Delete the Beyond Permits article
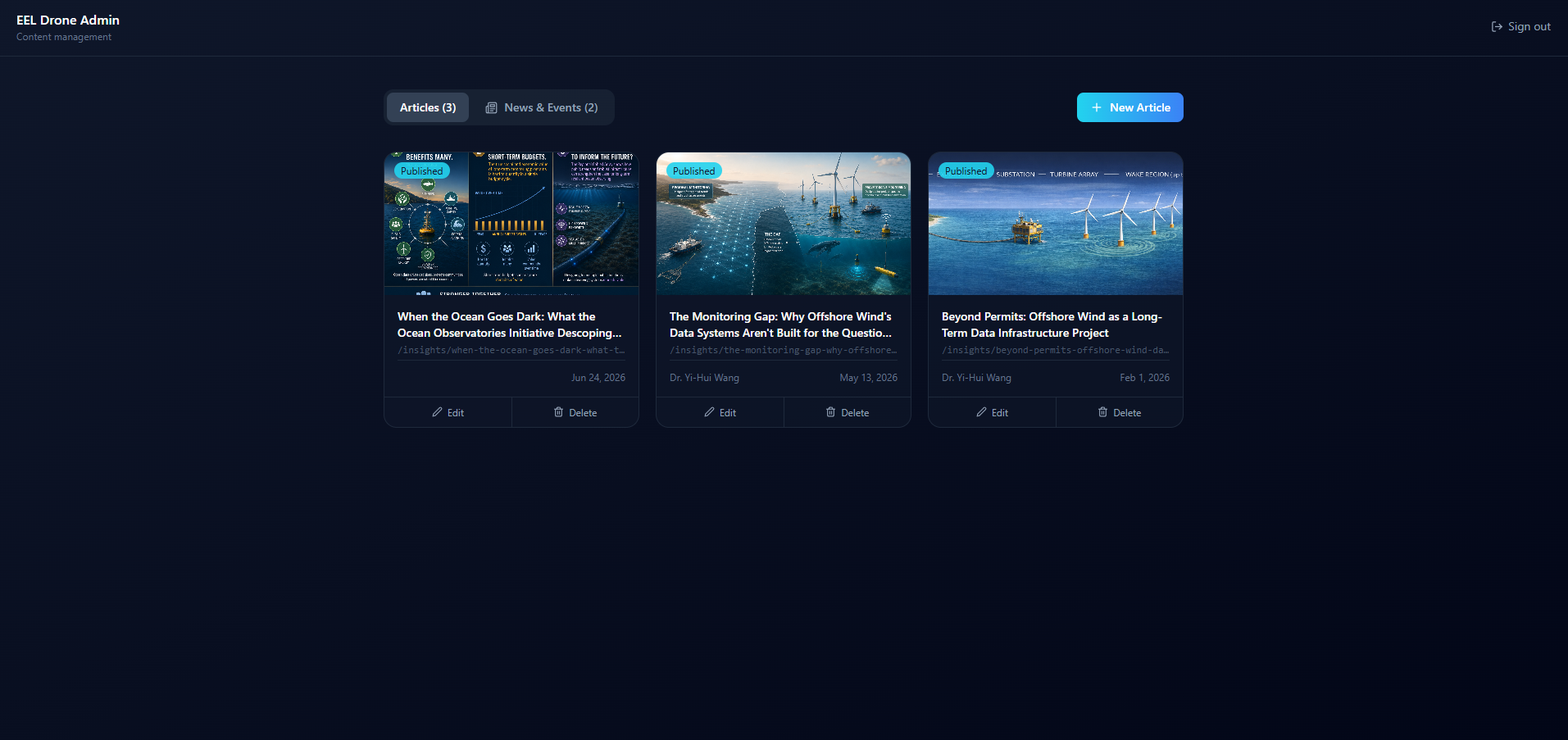Viewport: 1568px width, 740px height. pos(1120,412)
